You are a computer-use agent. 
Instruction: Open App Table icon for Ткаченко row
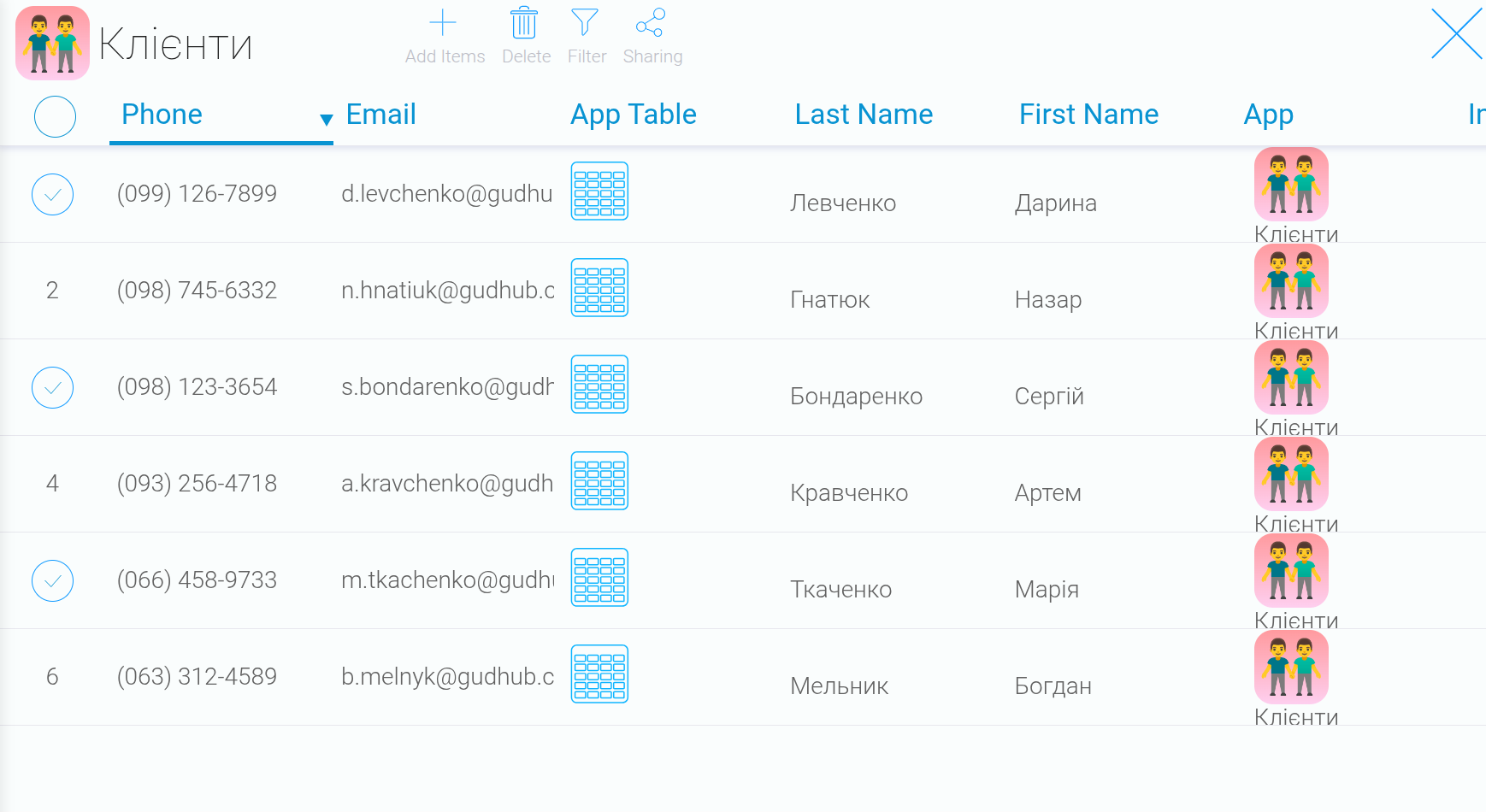click(x=599, y=577)
